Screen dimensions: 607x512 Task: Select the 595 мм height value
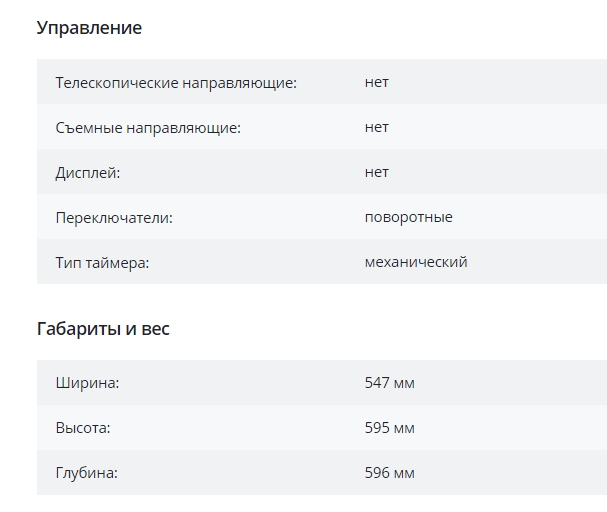390,428
